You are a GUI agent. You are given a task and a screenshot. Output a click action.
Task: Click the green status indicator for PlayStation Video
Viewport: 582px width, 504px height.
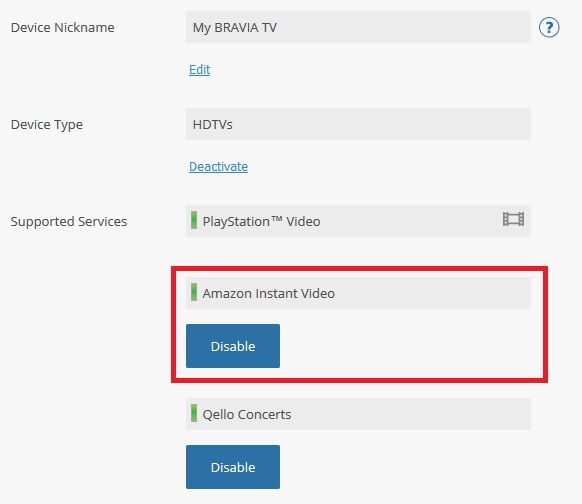coord(194,220)
